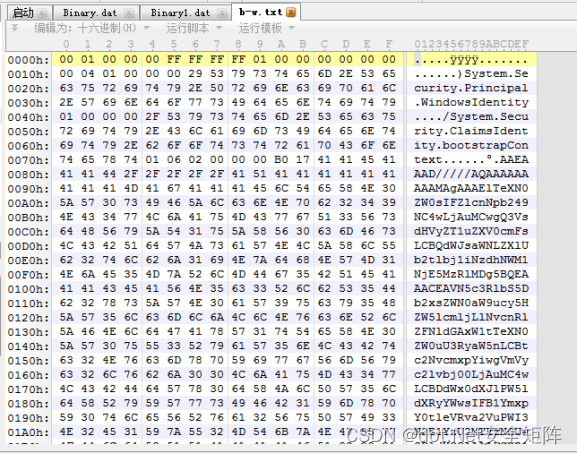This screenshot has width=577, height=454.
Task: Click ASCII text "dXRyYWwsIFB1Ymxp"
Action: point(471,404)
